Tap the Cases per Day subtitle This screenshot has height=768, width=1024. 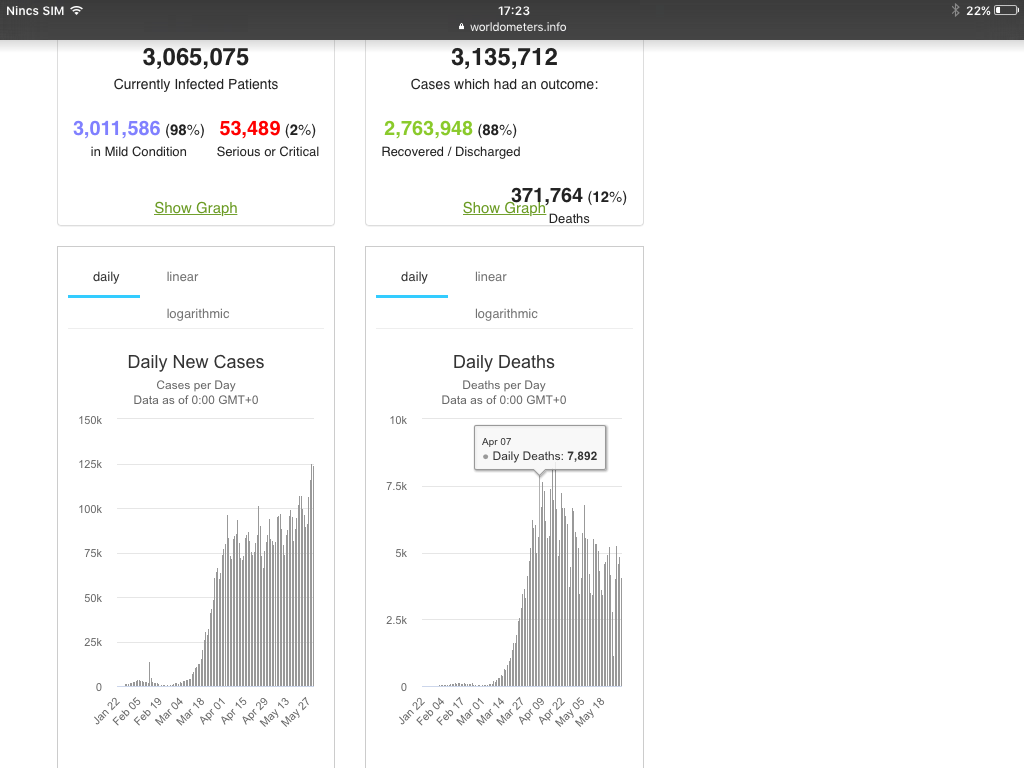[196, 385]
